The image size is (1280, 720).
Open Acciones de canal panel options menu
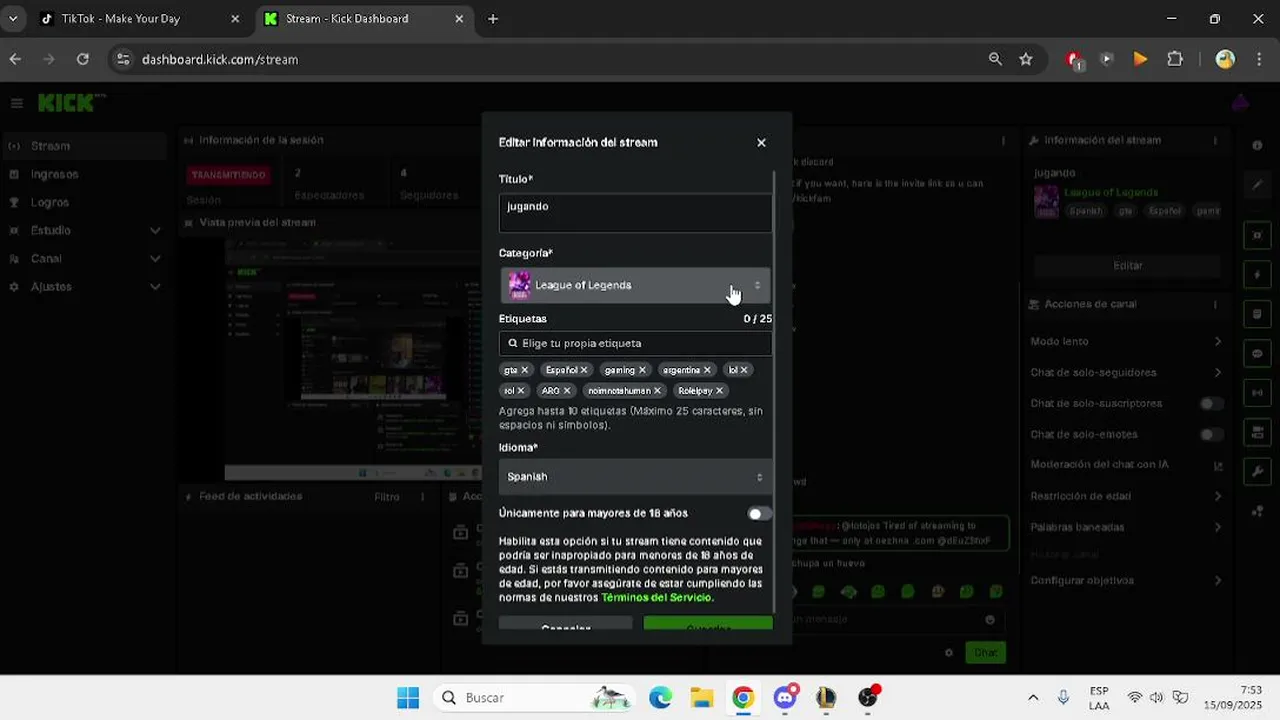(x=1216, y=304)
